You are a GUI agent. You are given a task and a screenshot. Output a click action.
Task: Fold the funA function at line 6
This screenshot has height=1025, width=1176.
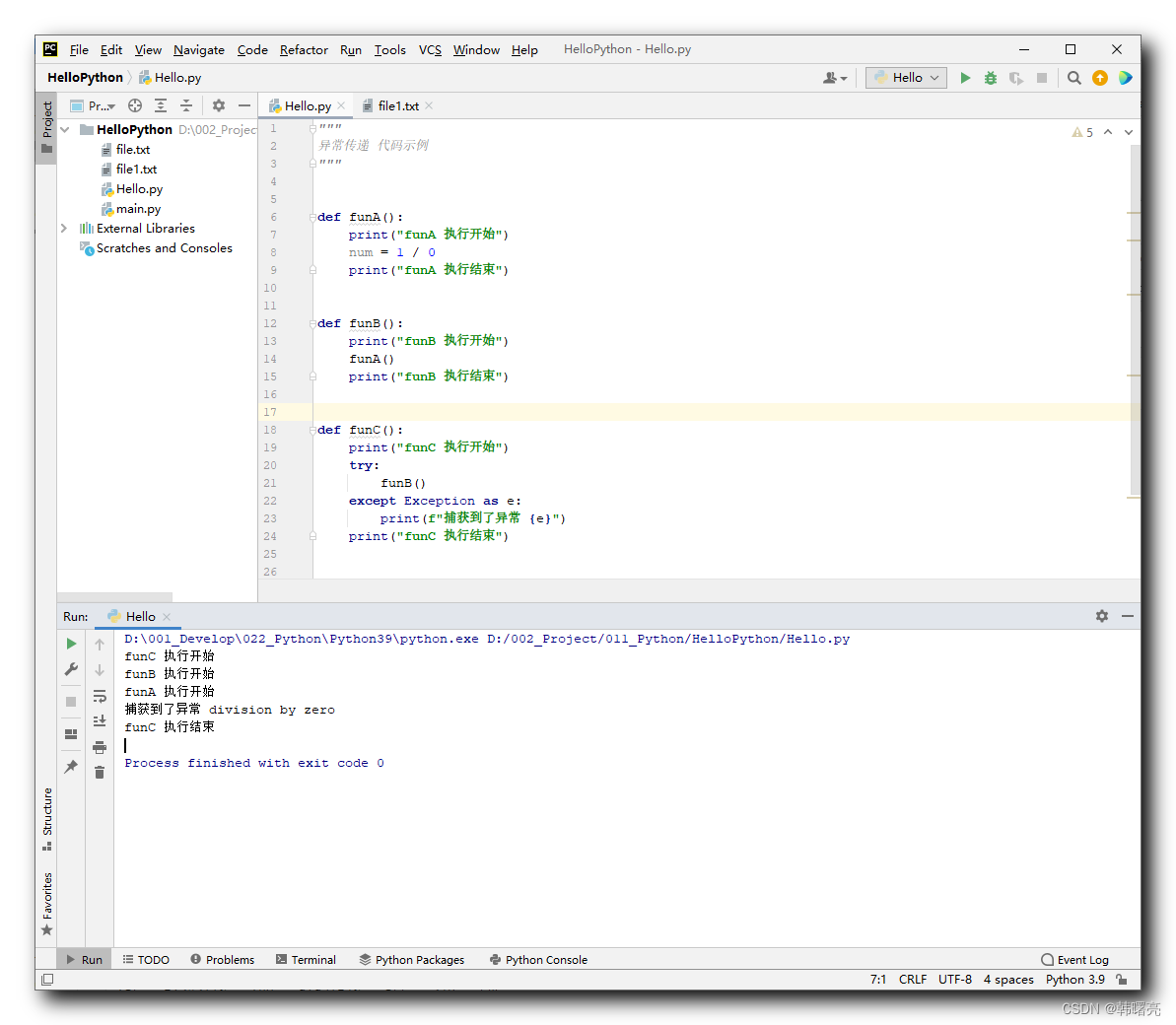(312, 218)
